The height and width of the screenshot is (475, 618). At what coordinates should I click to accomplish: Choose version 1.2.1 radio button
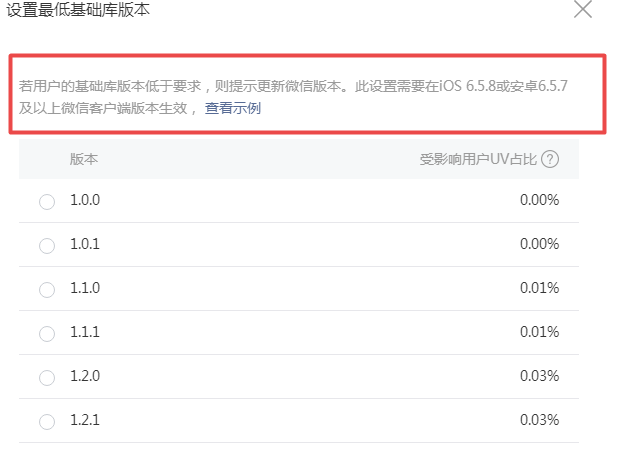pyautogui.click(x=47, y=422)
